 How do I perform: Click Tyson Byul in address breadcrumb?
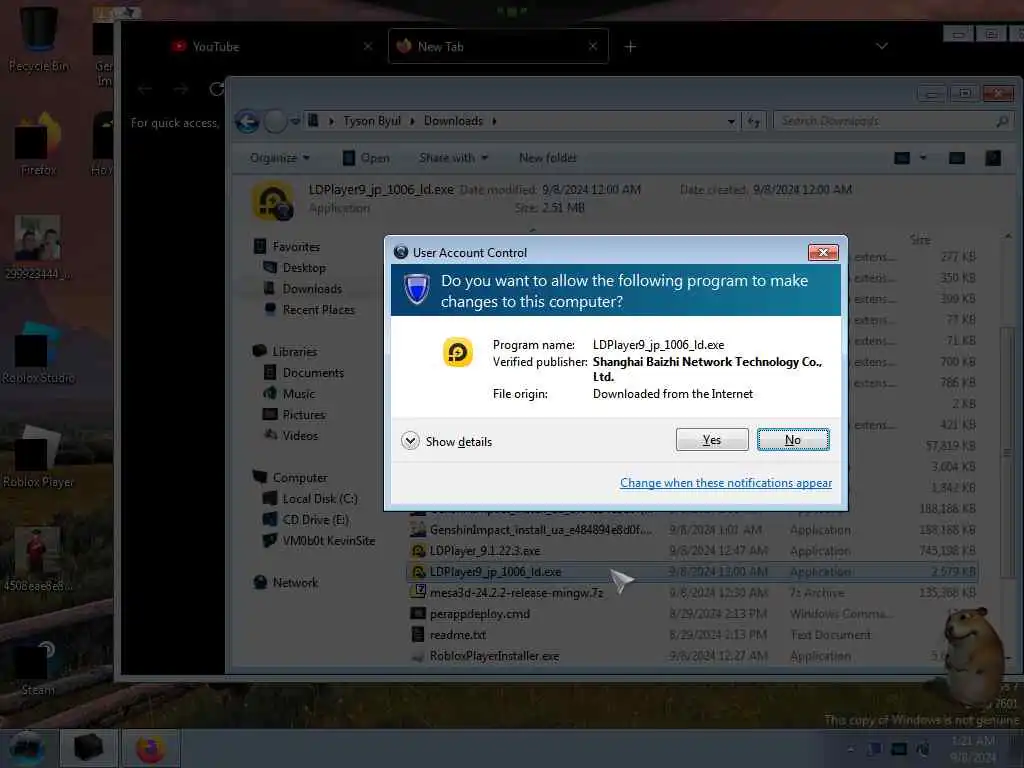point(372,121)
